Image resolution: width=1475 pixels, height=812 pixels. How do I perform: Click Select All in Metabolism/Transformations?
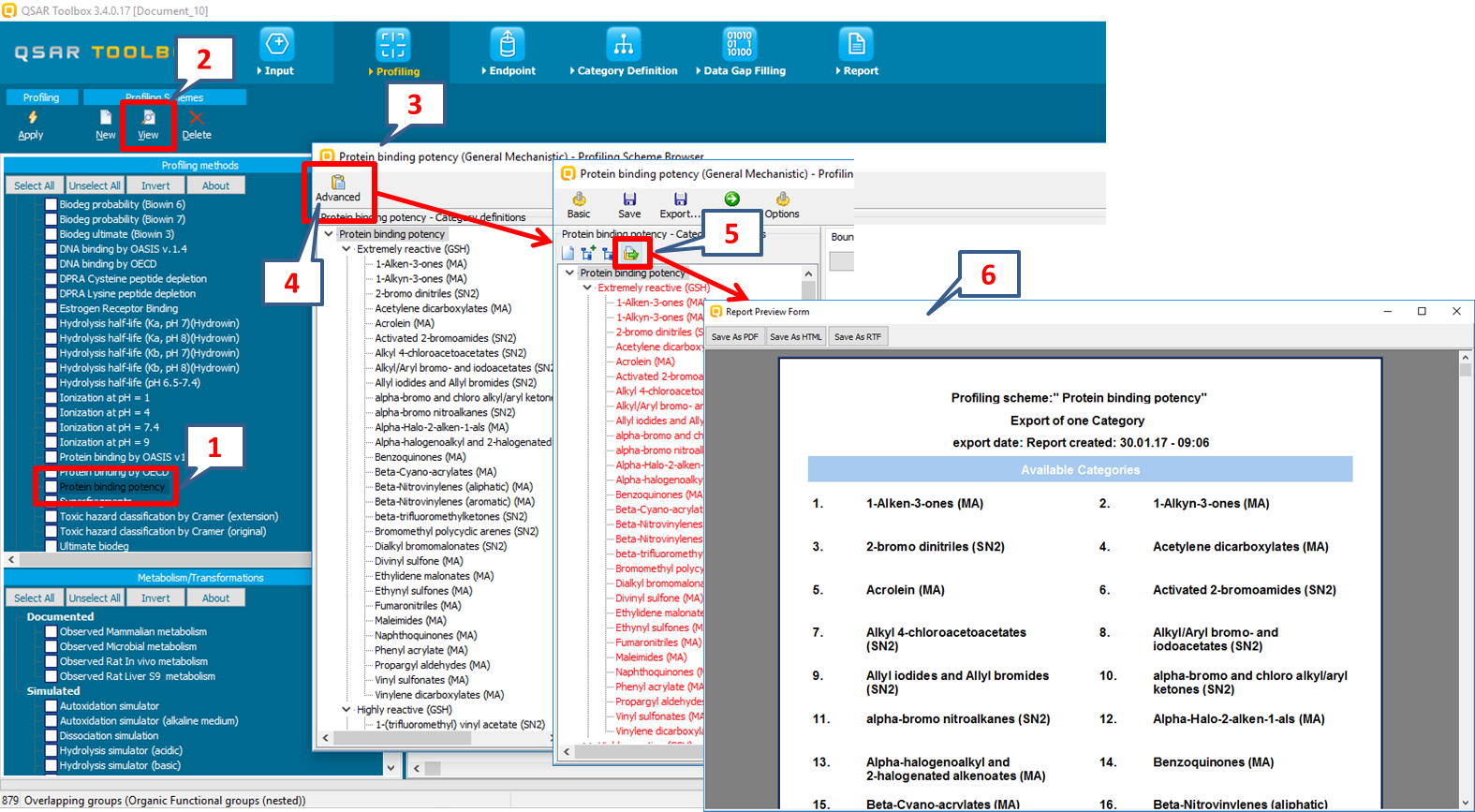35,598
